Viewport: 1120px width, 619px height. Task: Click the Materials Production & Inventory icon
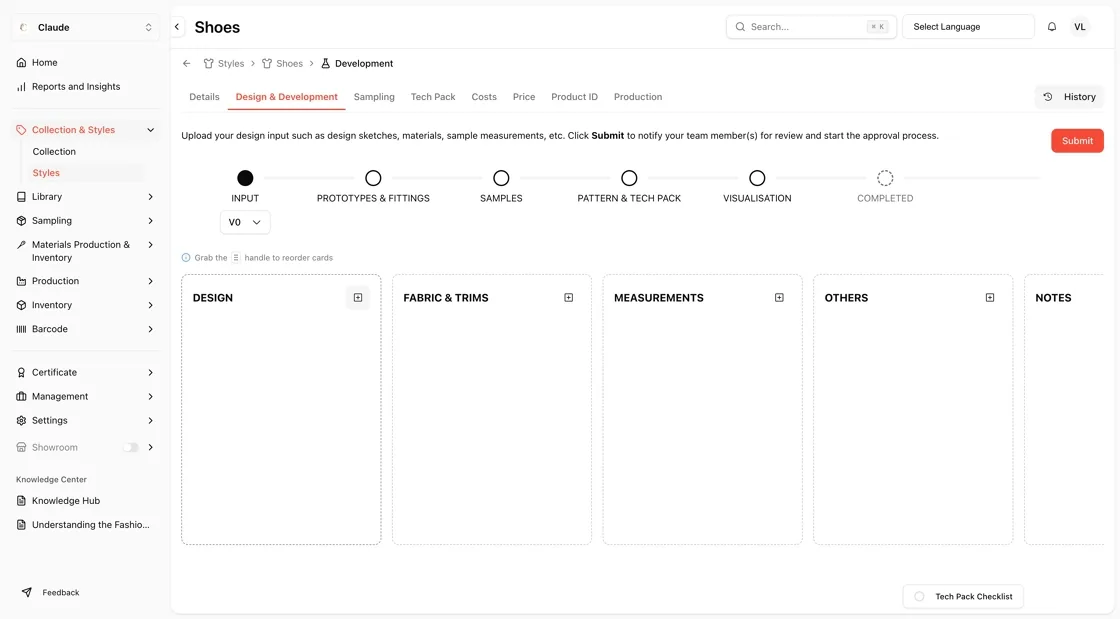coord(21,245)
